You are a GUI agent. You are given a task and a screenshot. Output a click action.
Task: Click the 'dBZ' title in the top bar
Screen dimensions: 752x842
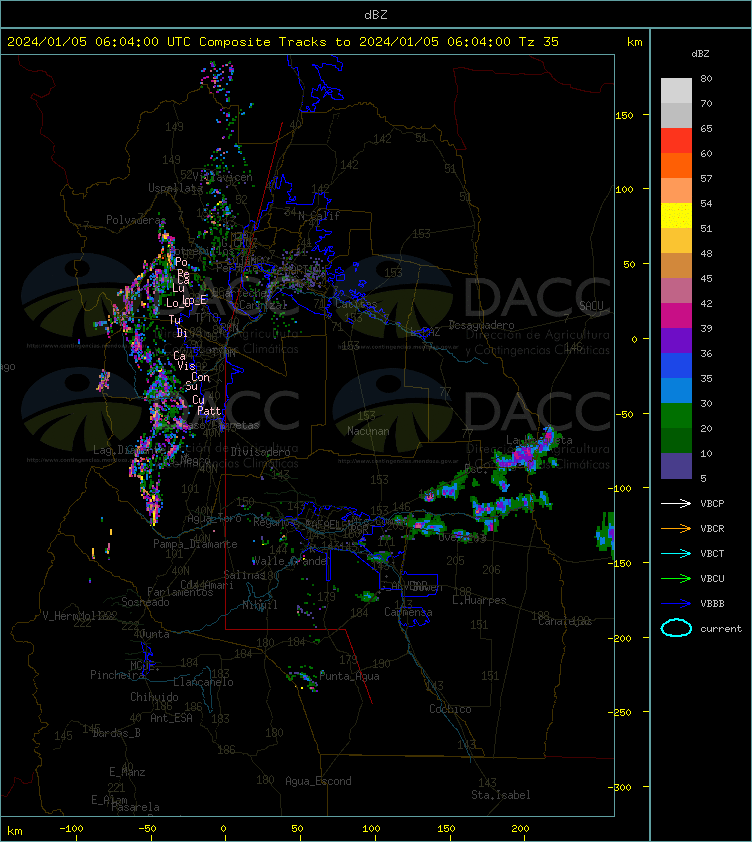pos(375,15)
